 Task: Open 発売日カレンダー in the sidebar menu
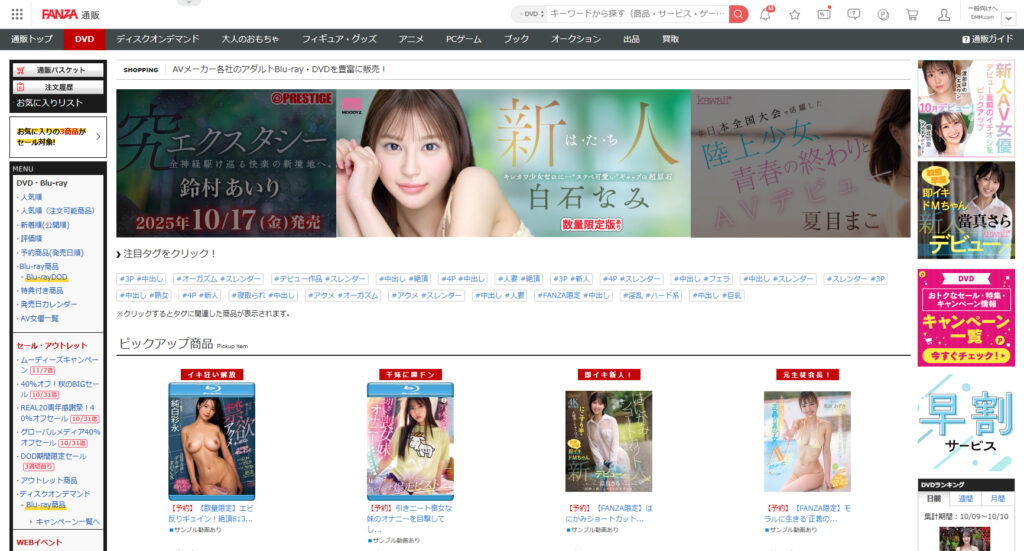click(48, 304)
